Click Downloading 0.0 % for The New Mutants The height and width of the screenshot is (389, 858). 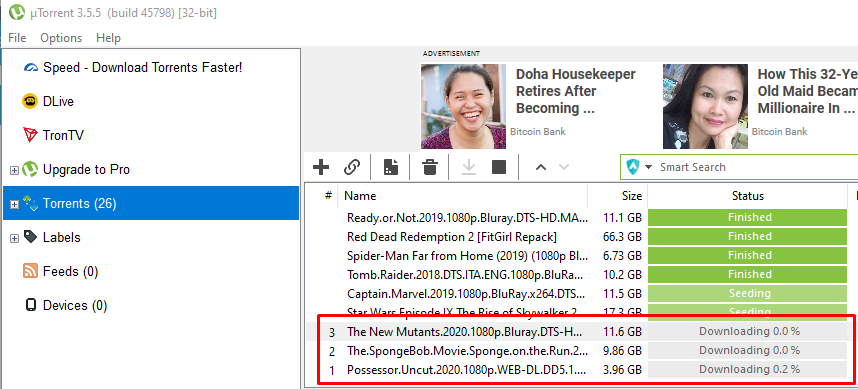click(x=747, y=332)
